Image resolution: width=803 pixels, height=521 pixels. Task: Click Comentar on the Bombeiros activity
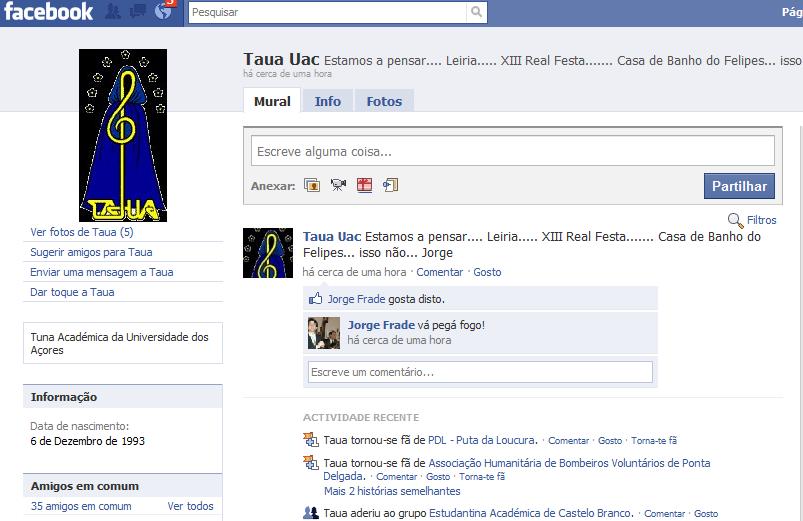[396, 476]
